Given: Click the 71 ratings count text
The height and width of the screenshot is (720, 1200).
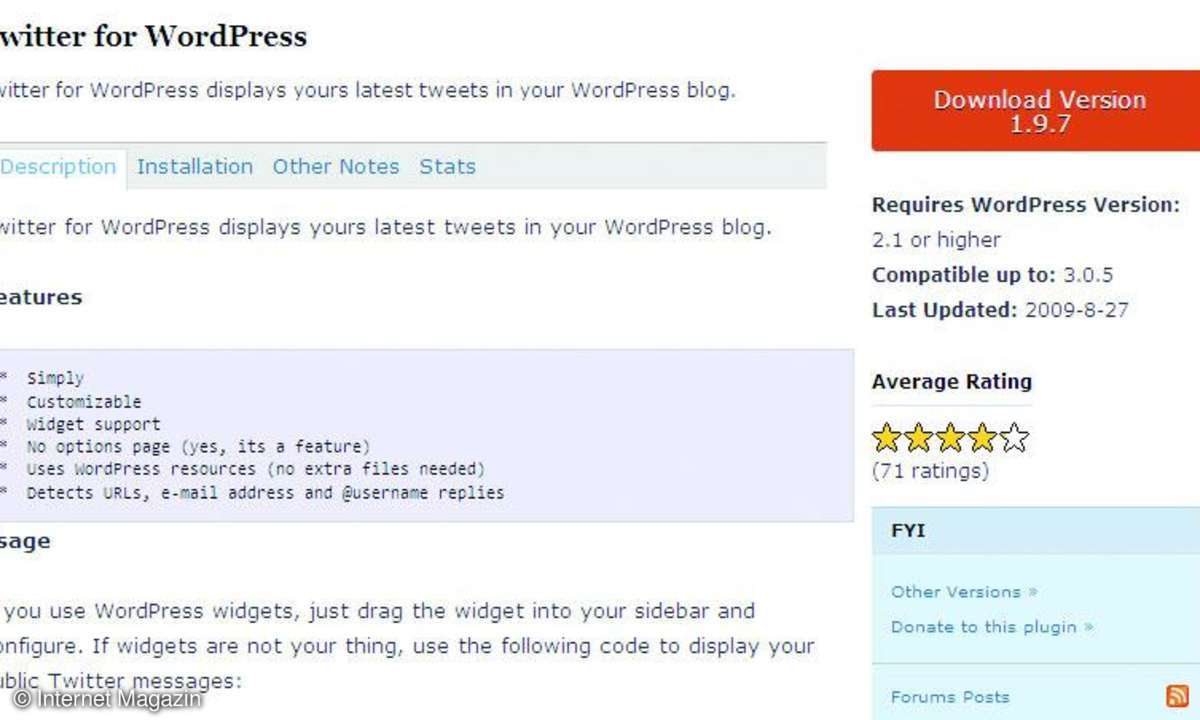Looking at the screenshot, I should pyautogui.click(x=930, y=470).
